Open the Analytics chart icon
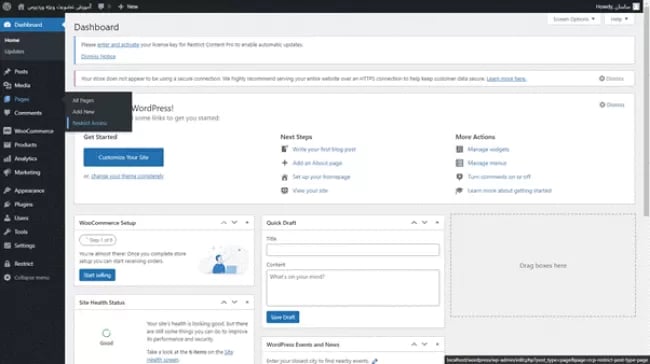Screen dimensions: 650x364 (7, 159)
